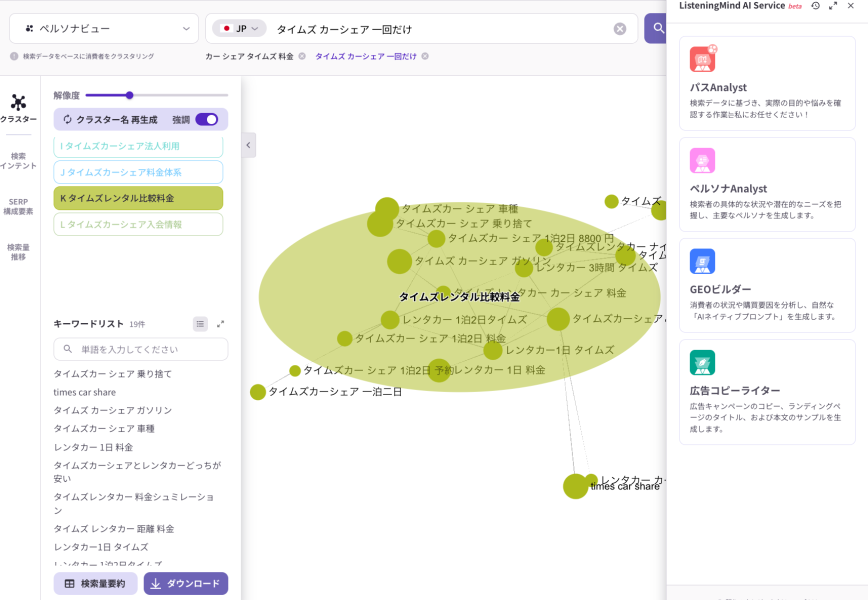
Task: Select the タイムズ カーシェア ガソリン node
Action: 399,261
